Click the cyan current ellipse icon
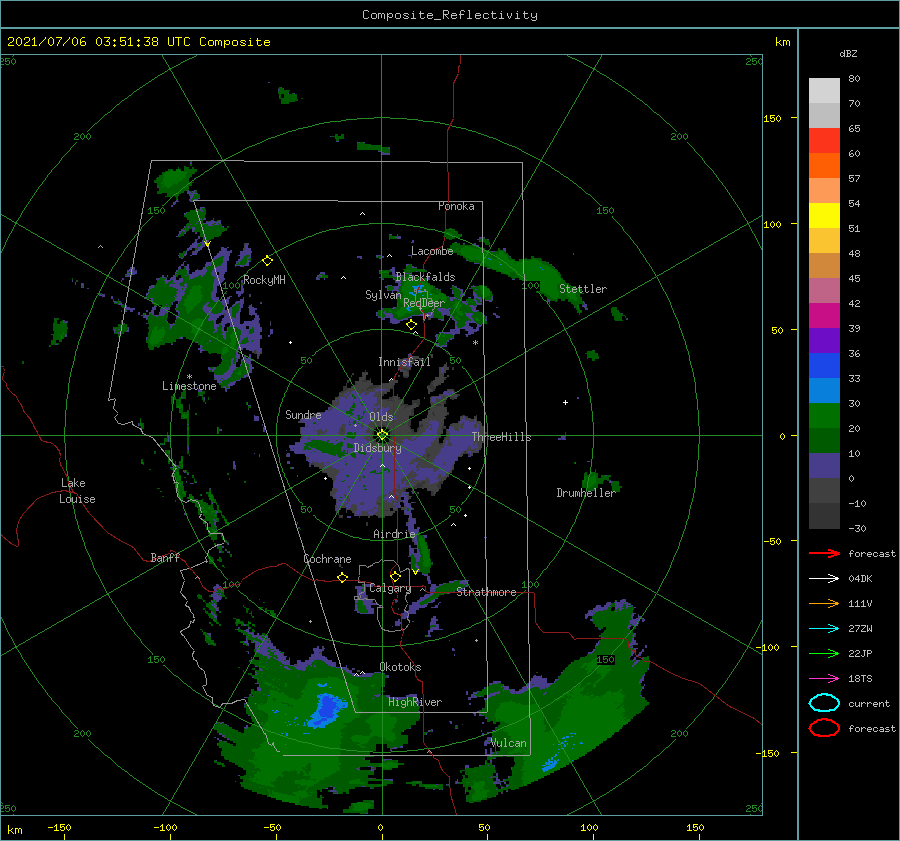This screenshot has width=900, height=841. pos(824,703)
